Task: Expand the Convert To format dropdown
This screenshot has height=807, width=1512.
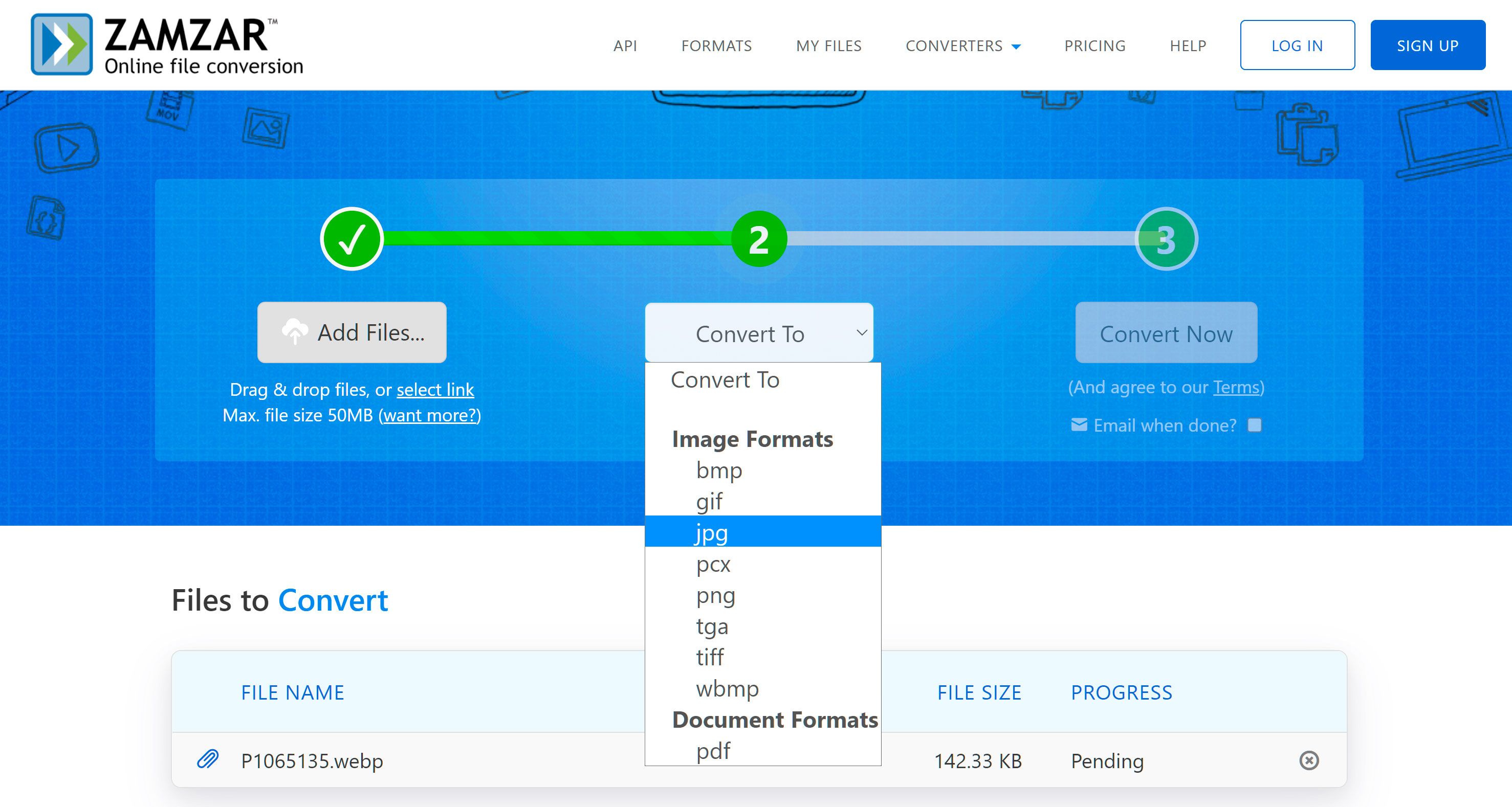Action: coord(761,333)
